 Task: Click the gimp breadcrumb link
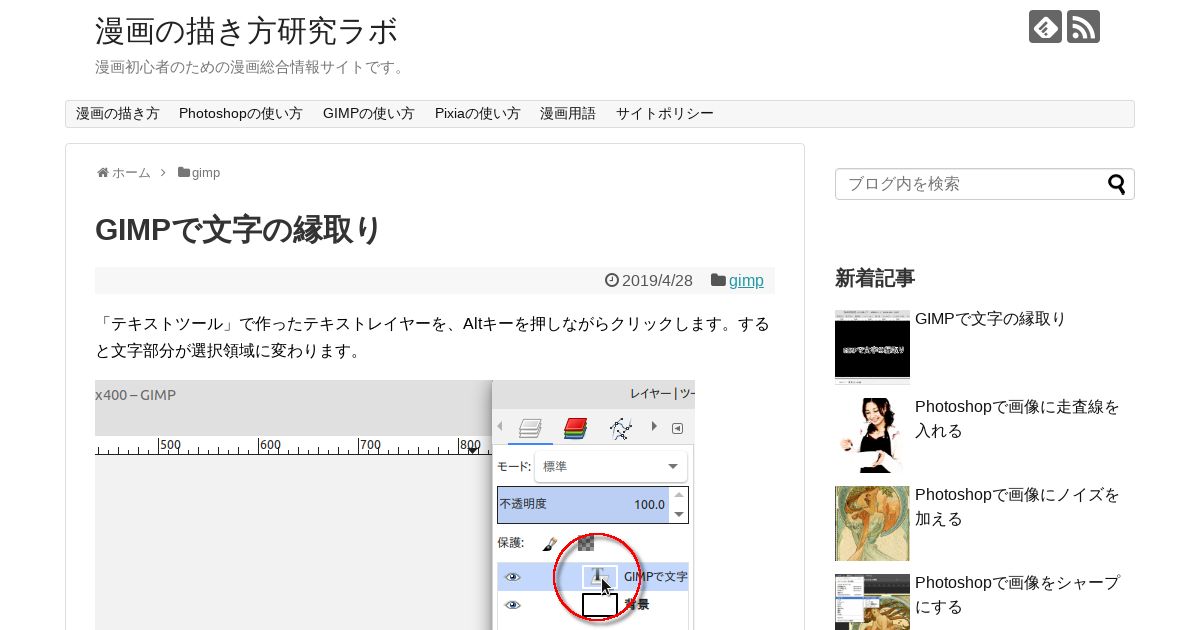coord(206,173)
